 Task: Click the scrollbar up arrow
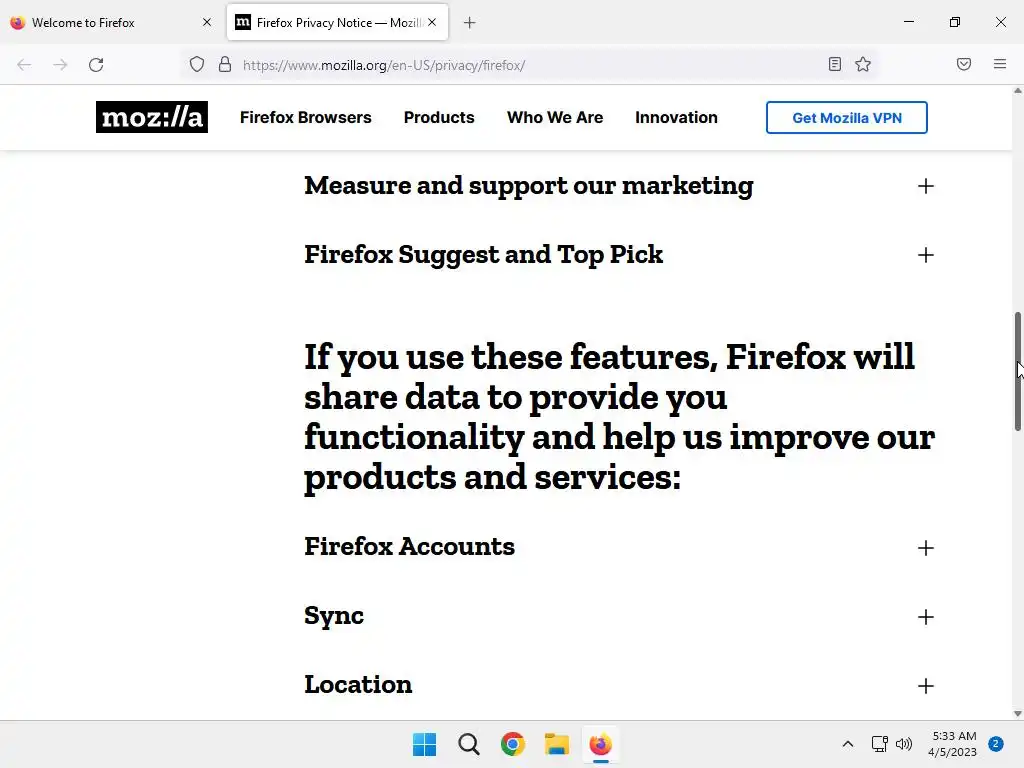click(1017, 91)
